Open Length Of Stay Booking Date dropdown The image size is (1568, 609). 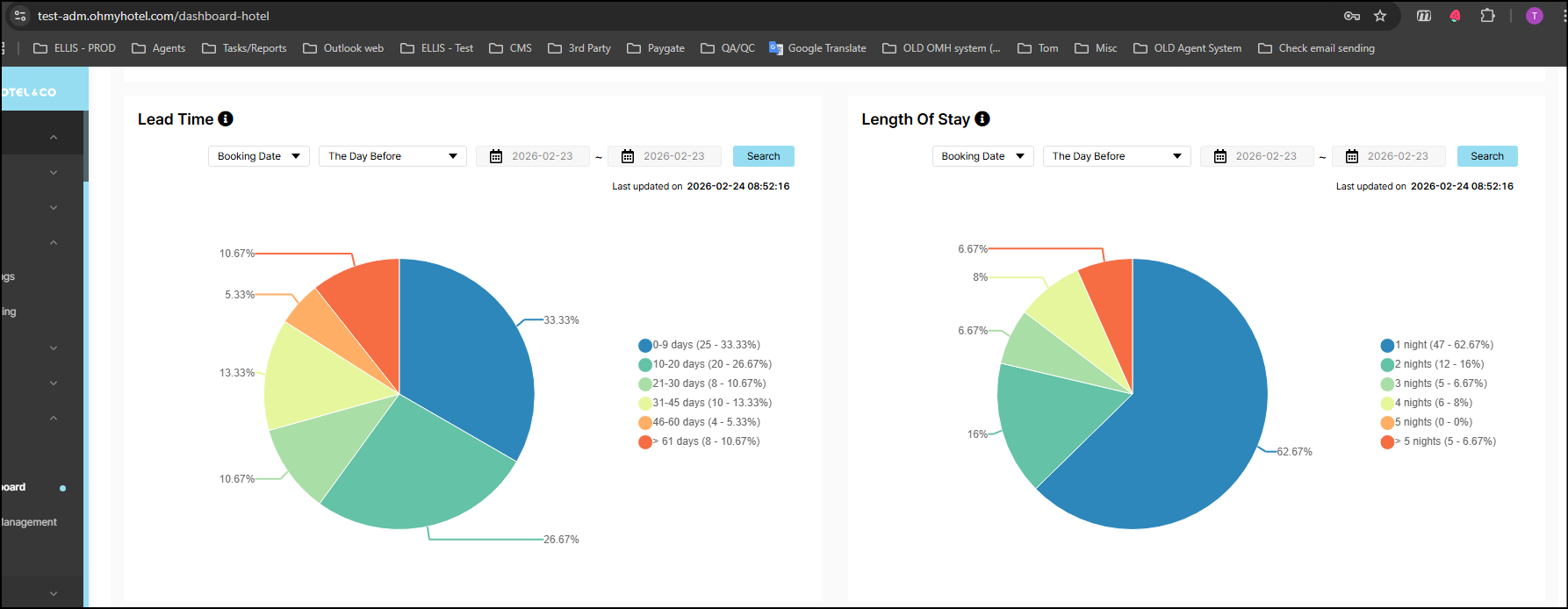tap(983, 156)
